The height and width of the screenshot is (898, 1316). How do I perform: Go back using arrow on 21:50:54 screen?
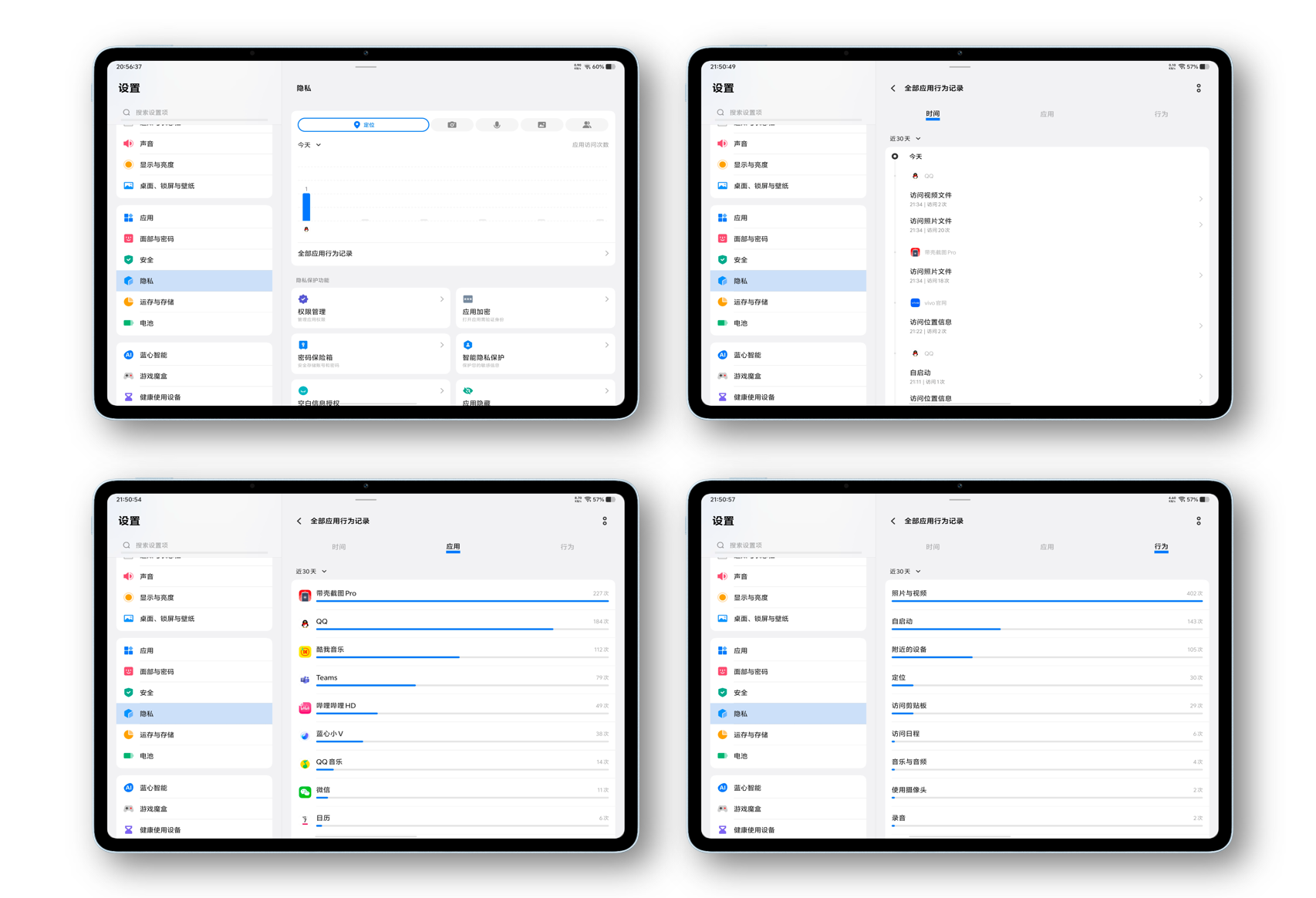coord(299,521)
